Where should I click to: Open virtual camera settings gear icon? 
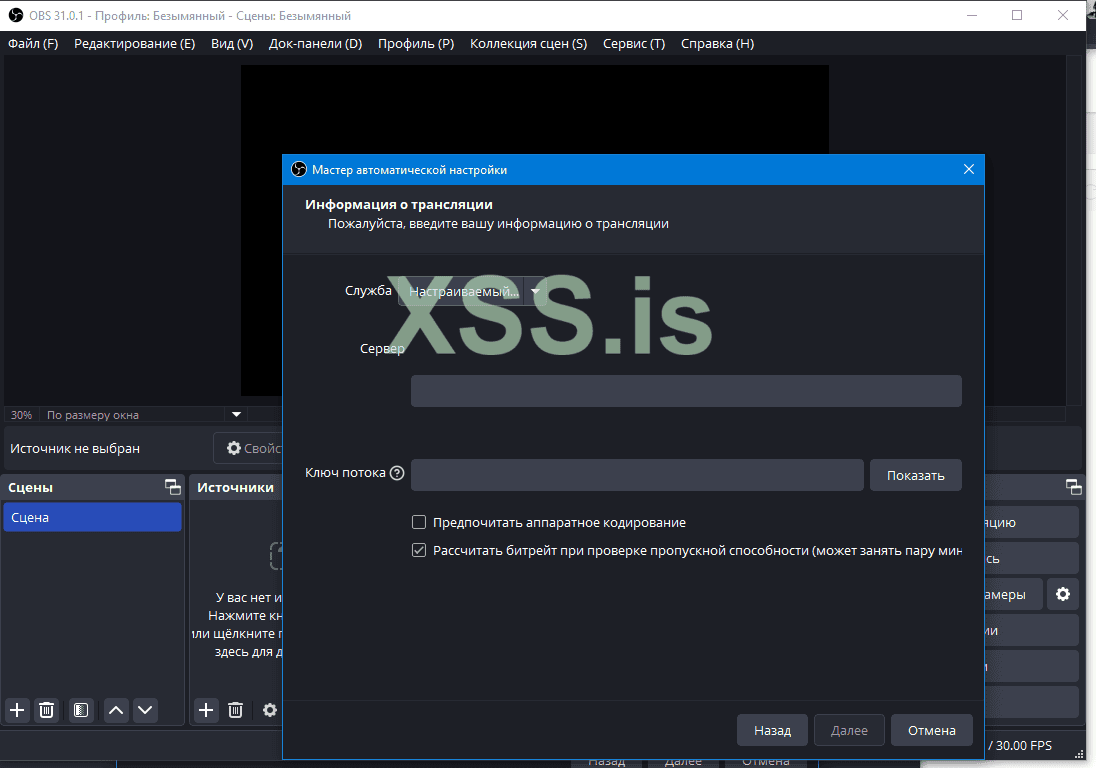point(1063,594)
